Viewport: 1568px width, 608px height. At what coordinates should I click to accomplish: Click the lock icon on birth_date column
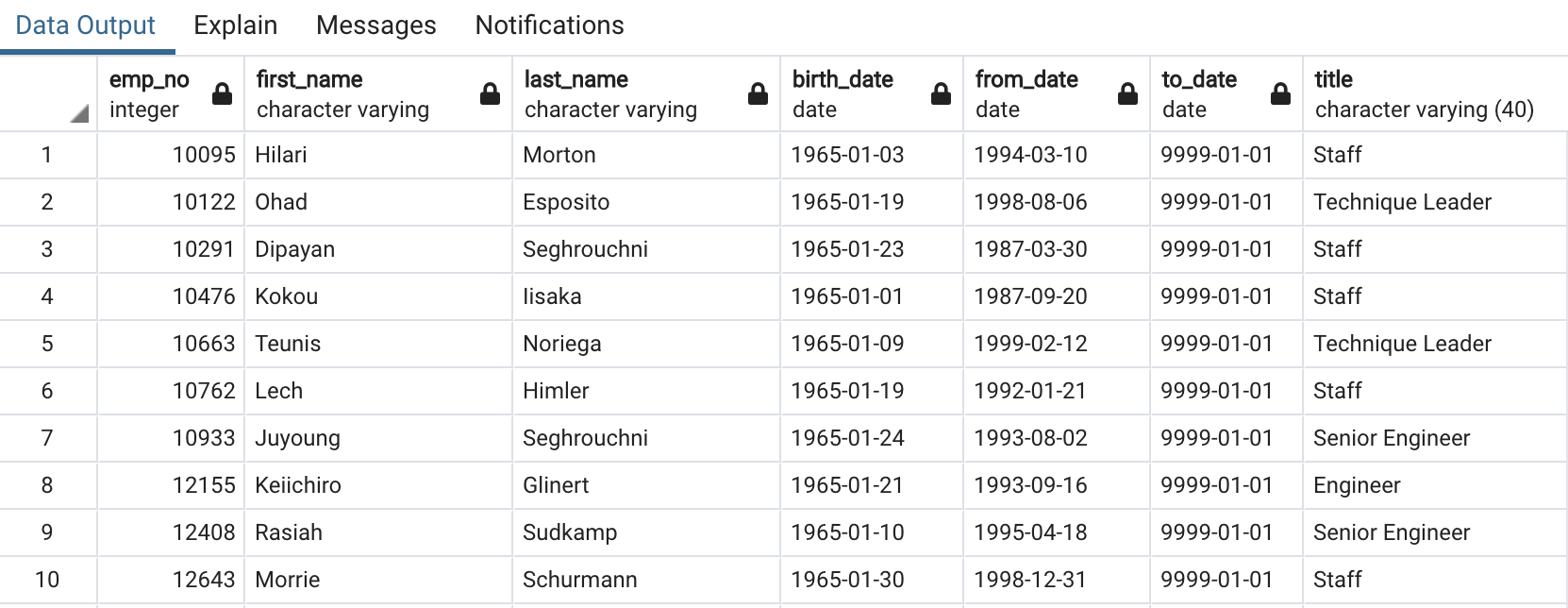pos(941,93)
